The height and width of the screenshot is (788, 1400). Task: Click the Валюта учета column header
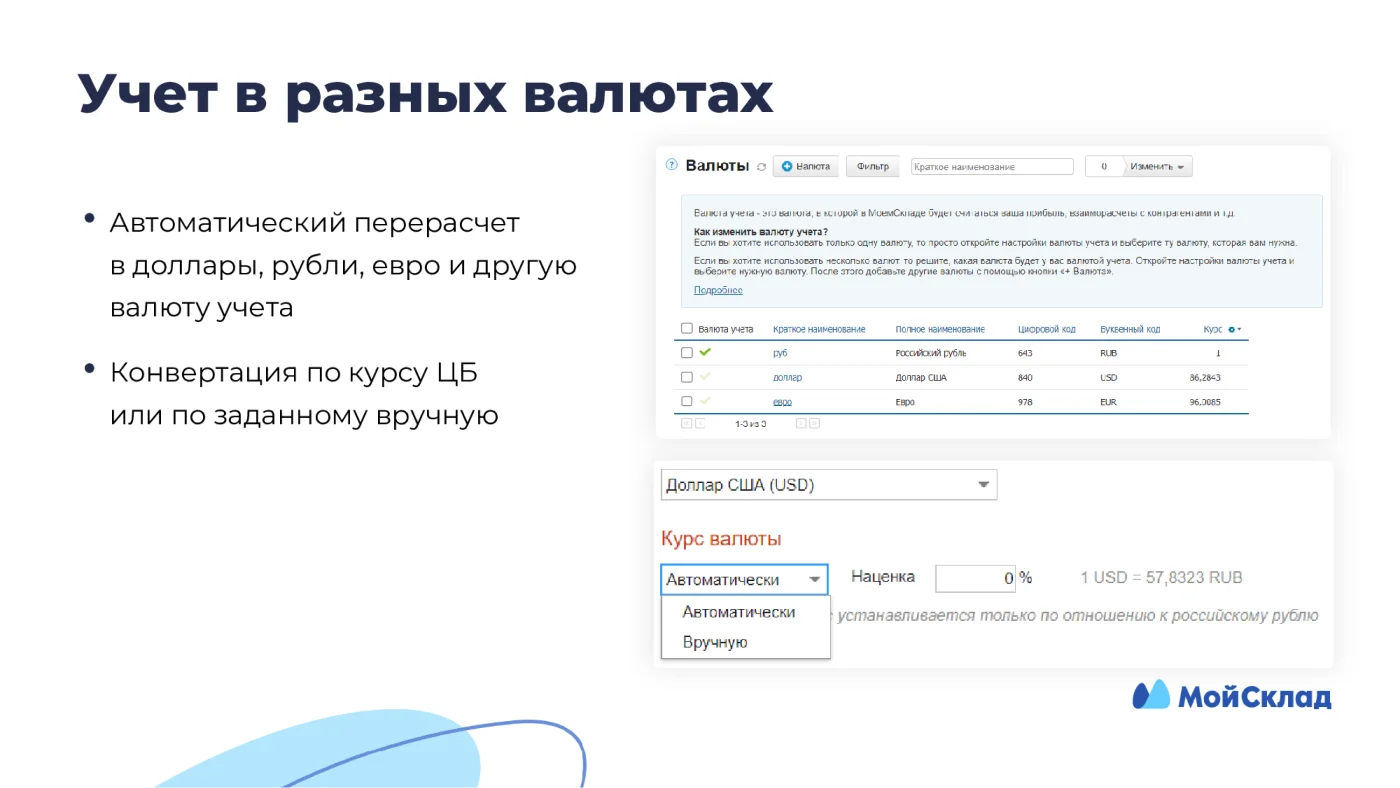[x=726, y=329]
